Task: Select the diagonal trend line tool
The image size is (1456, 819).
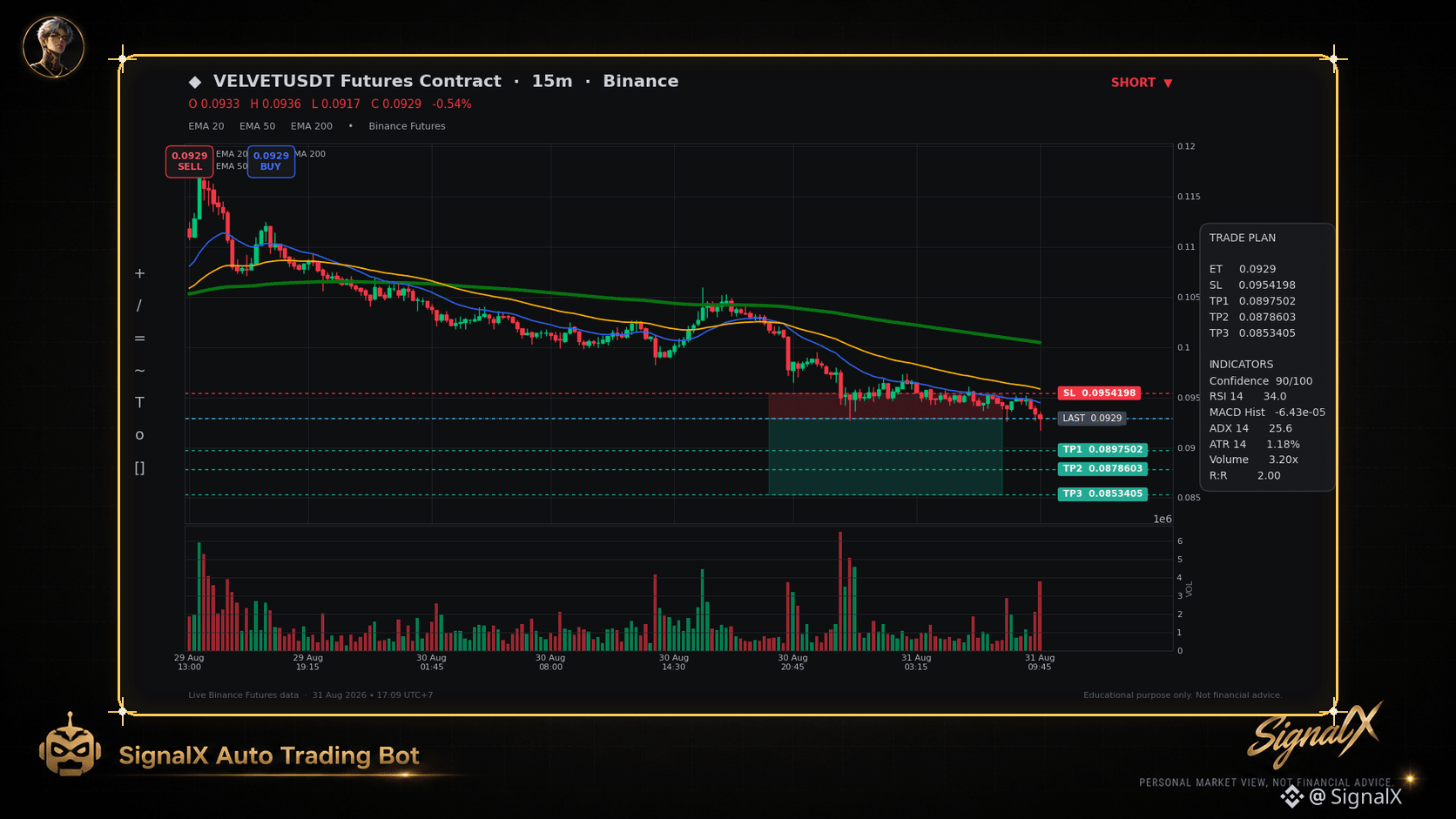Action: (x=139, y=305)
